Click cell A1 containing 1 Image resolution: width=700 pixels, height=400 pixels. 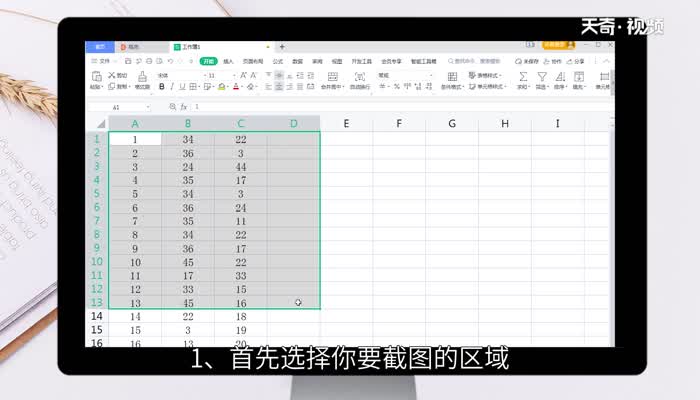click(x=135, y=139)
